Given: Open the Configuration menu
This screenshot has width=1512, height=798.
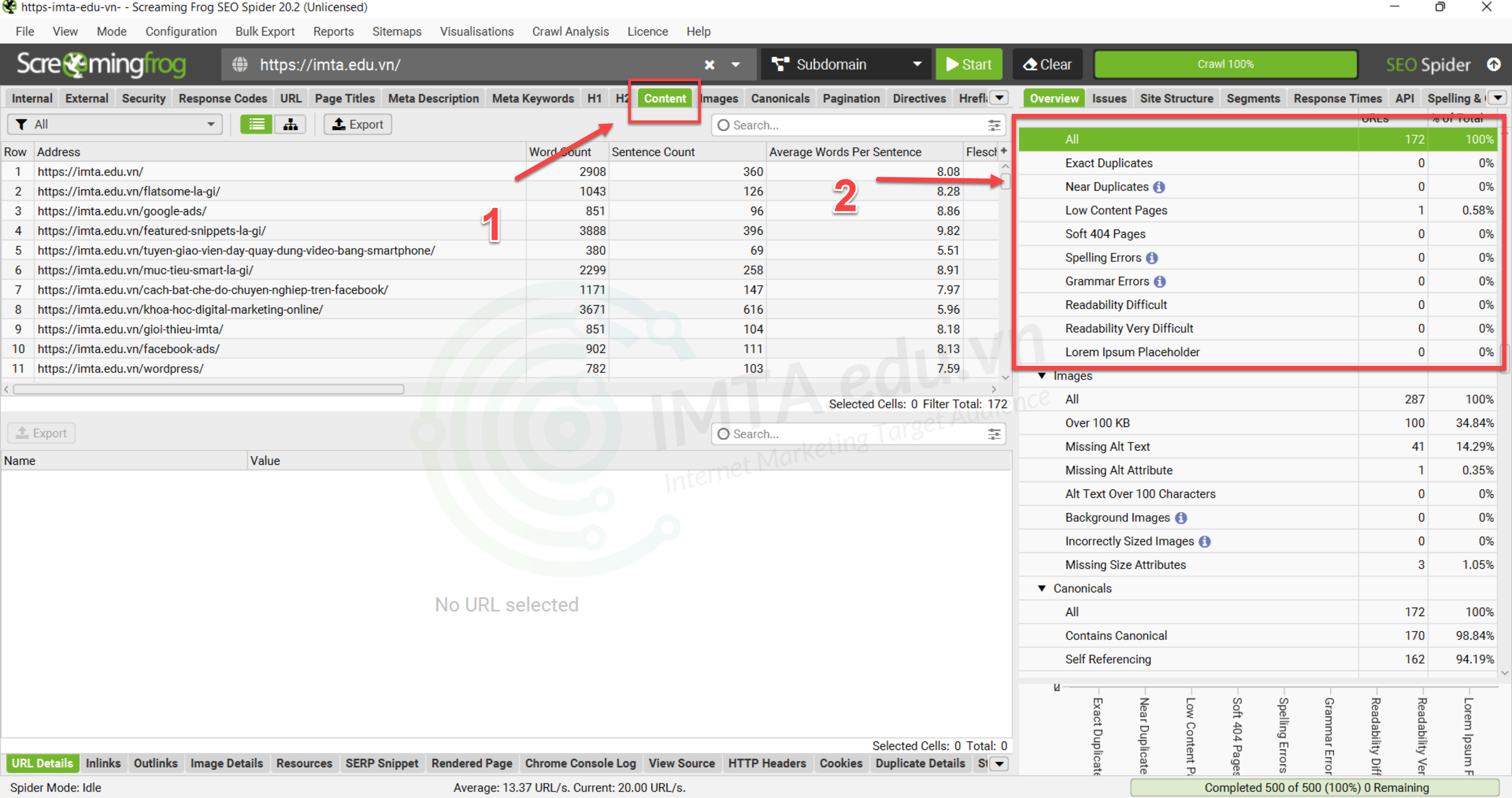Looking at the screenshot, I should [181, 31].
